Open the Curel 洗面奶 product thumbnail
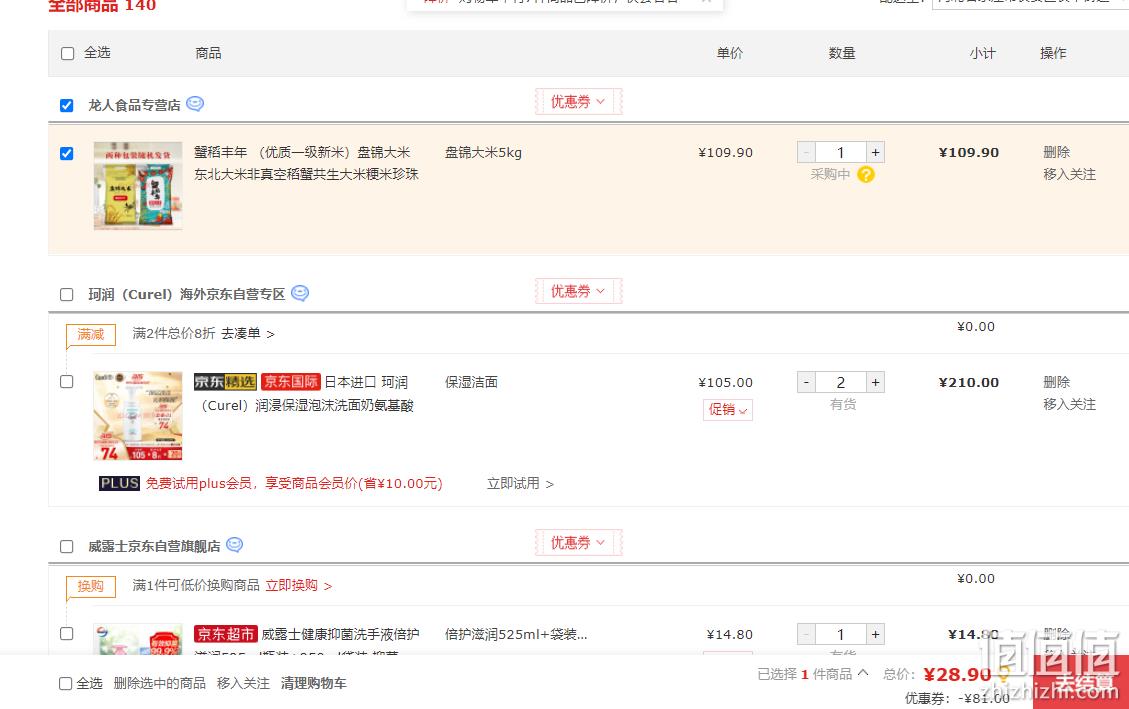 (x=138, y=416)
